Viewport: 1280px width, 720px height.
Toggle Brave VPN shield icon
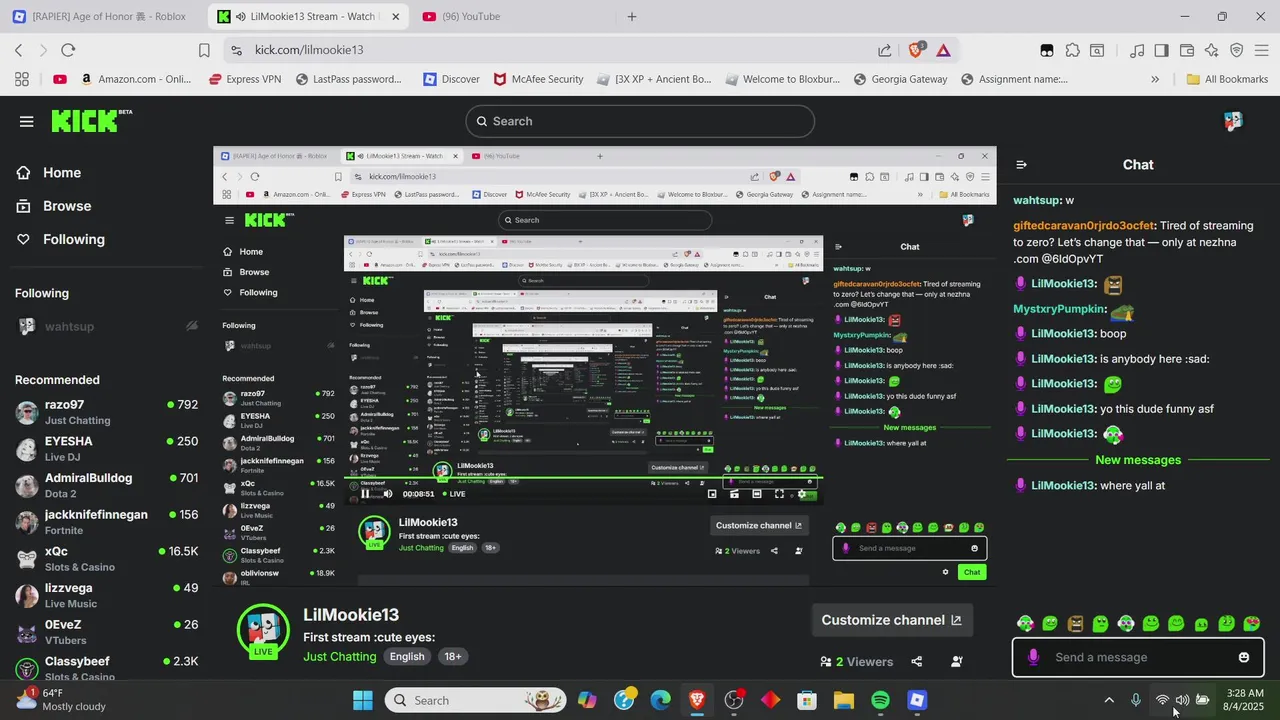1237,50
